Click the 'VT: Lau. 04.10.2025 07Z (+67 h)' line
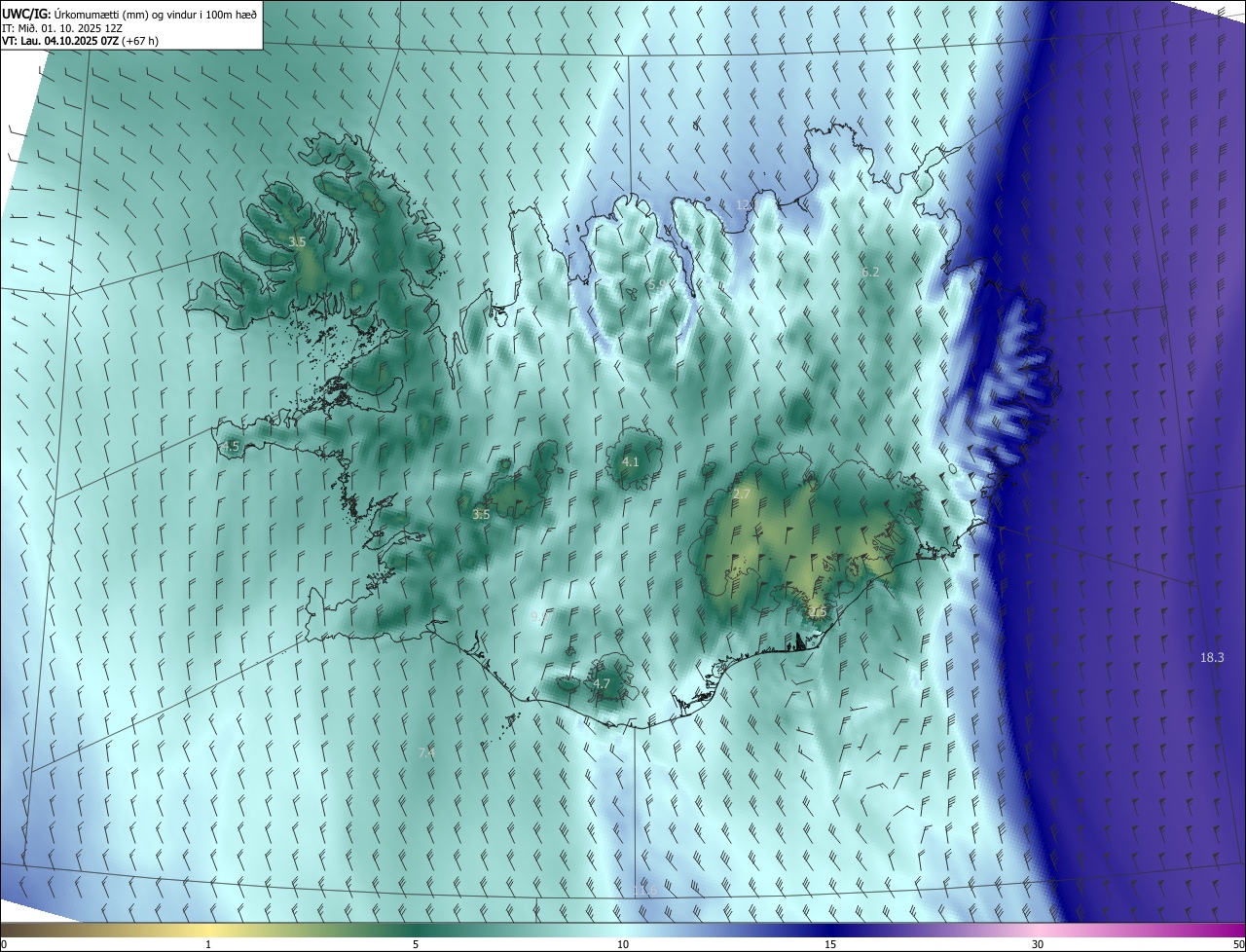Image resolution: width=1246 pixels, height=952 pixels. pyautogui.click(x=80, y=41)
